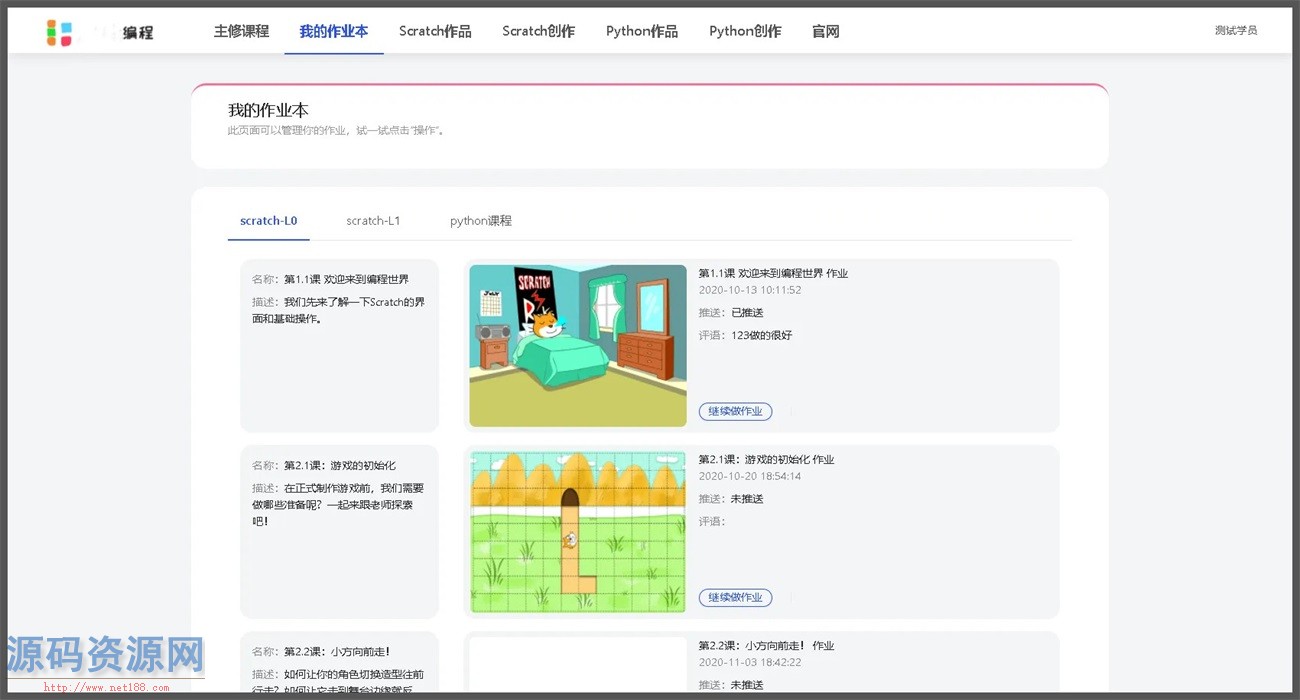Click the 编程 brand text beside the logo
Image resolution: width=1300 pixels, height=700 pixels.
pyautogui.click(x=138, y=32)
